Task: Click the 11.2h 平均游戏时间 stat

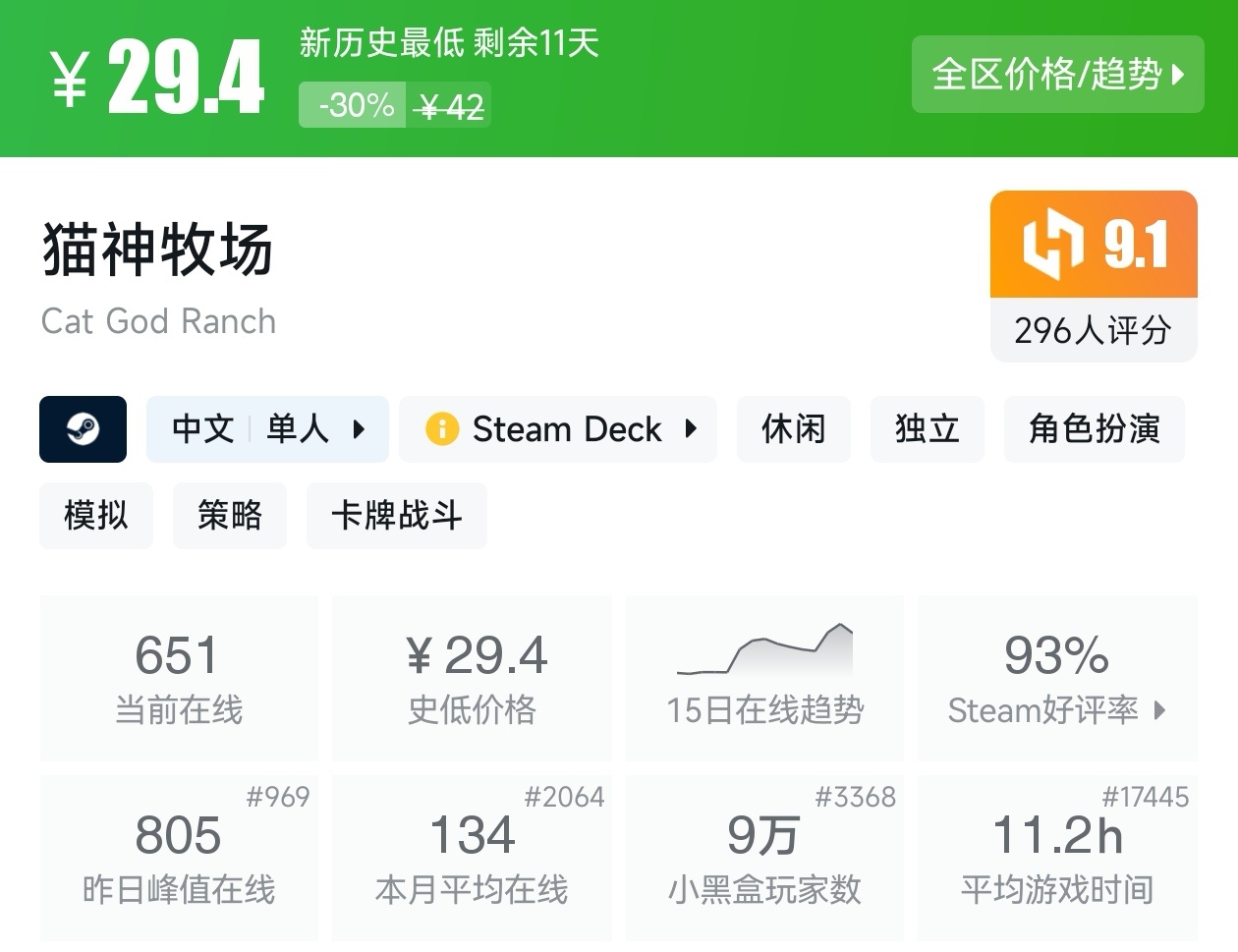Action: pyautogui.click(x=1057, y=858)
